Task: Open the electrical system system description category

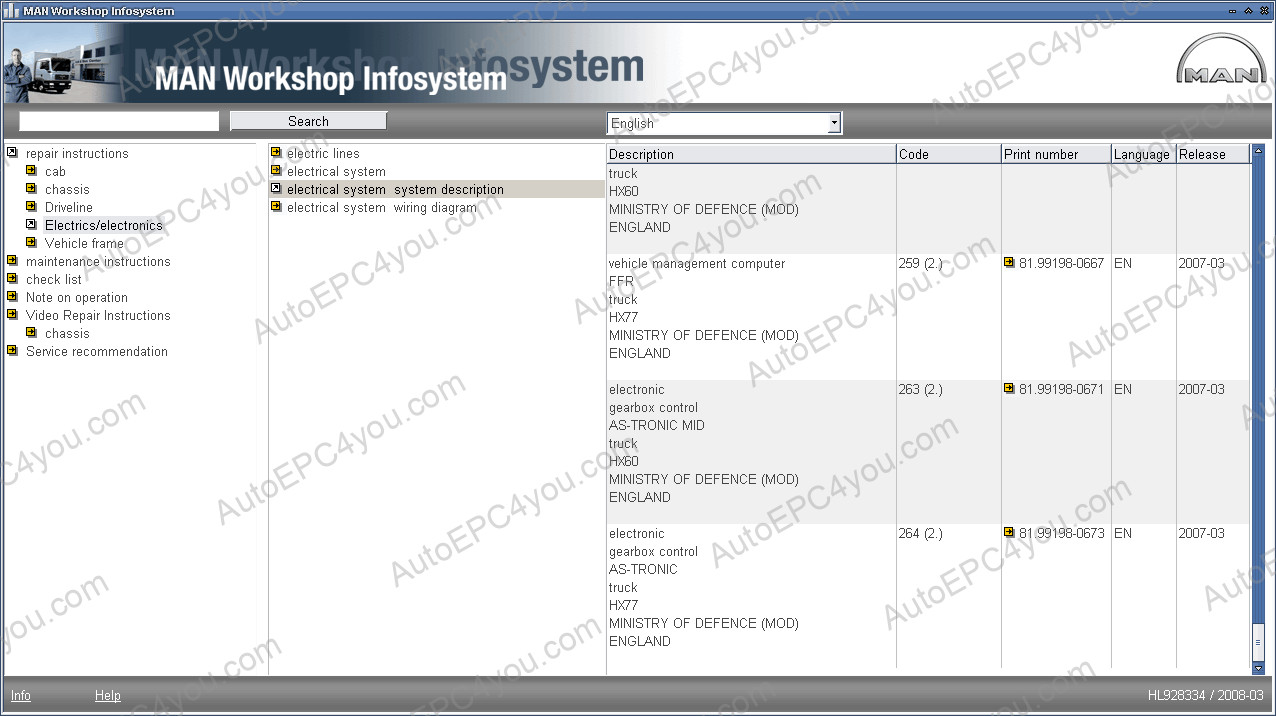Action: 395,189
